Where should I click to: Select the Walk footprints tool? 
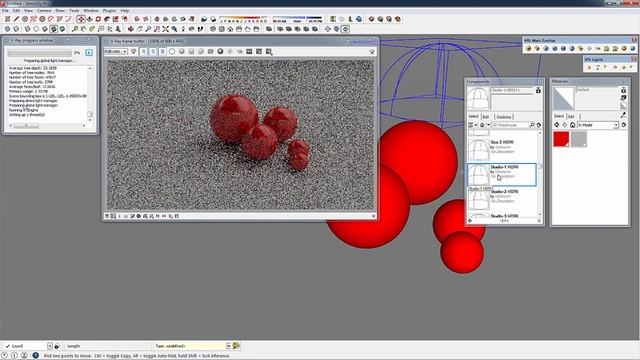coord(200,29)
